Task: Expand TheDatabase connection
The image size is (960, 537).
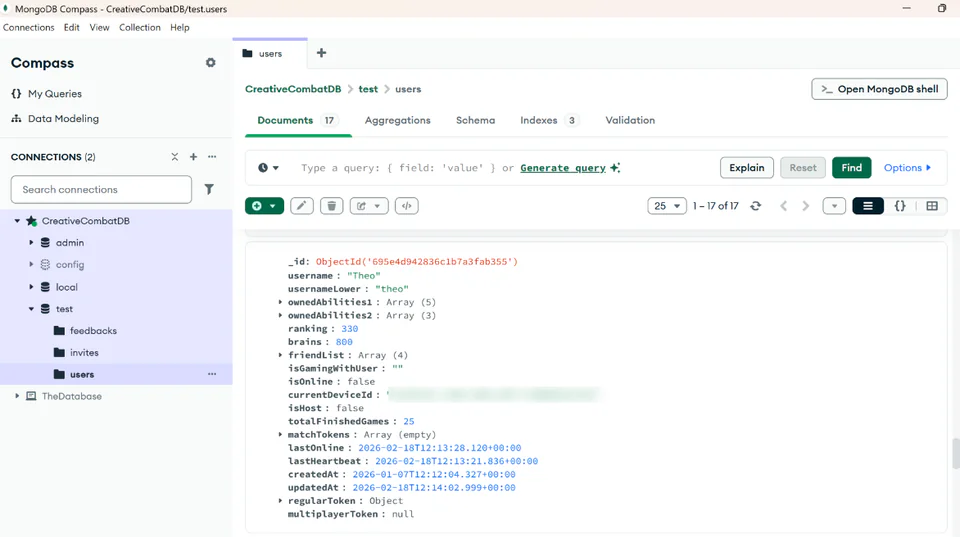Action: [17, 396]
